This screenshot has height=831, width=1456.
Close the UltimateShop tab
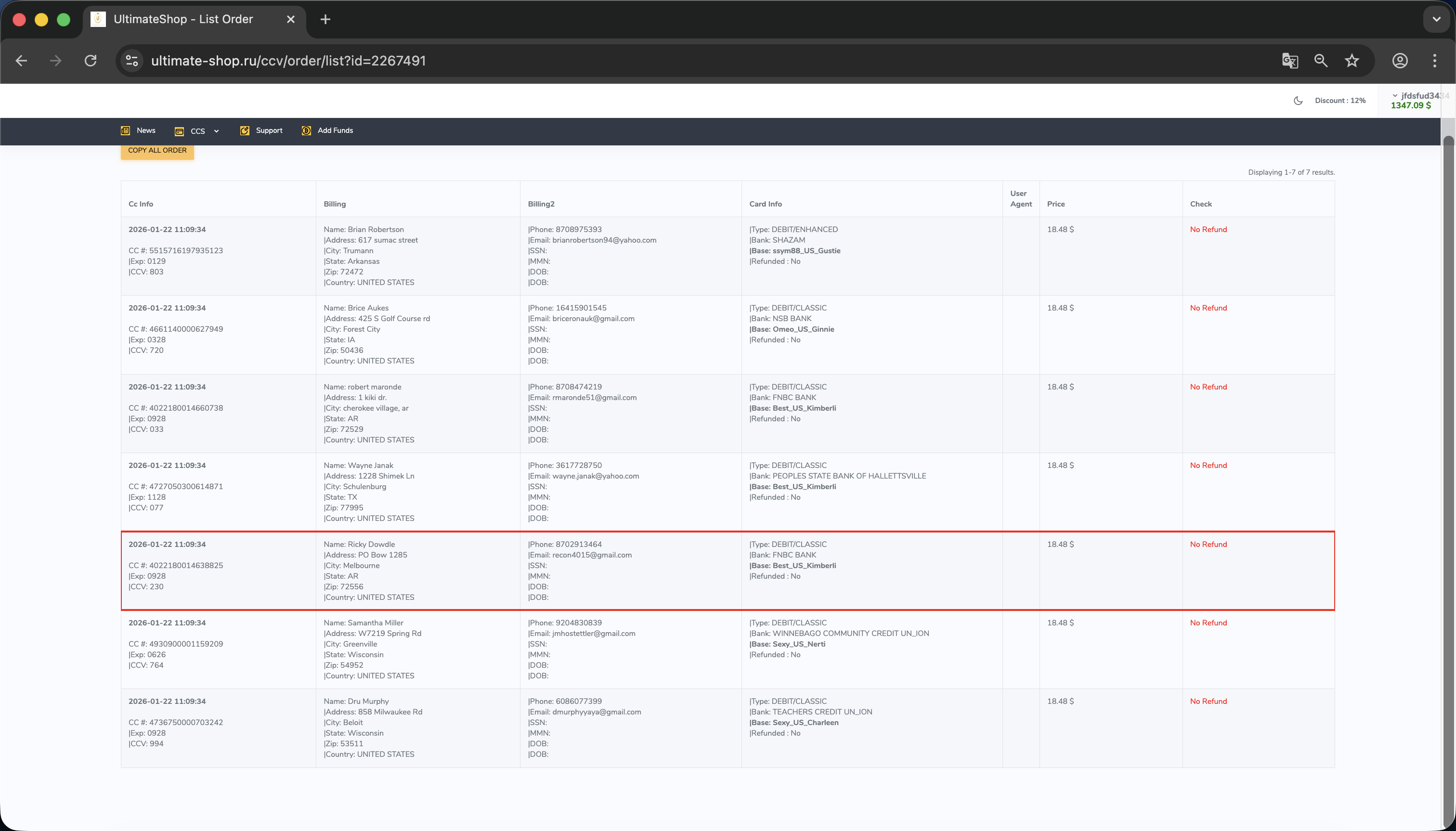[290, 19]
